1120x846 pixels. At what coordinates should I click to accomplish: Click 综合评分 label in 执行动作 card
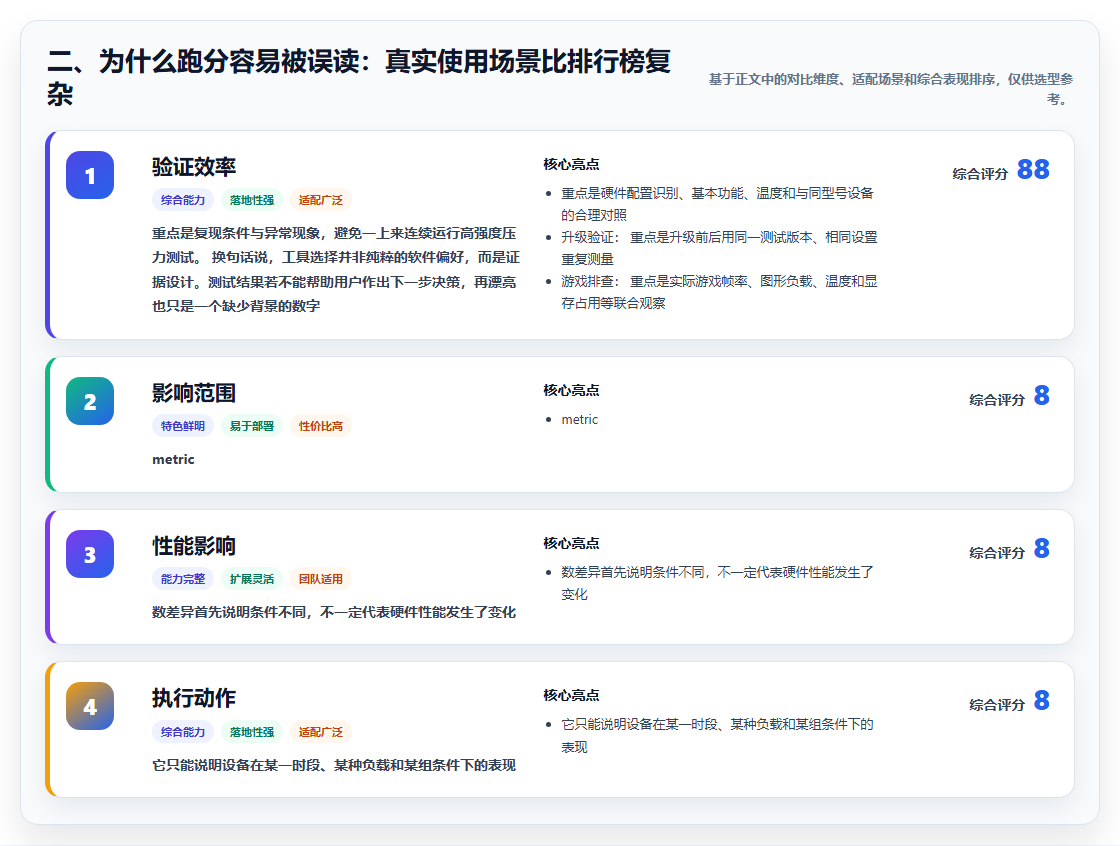coord(997,705)
